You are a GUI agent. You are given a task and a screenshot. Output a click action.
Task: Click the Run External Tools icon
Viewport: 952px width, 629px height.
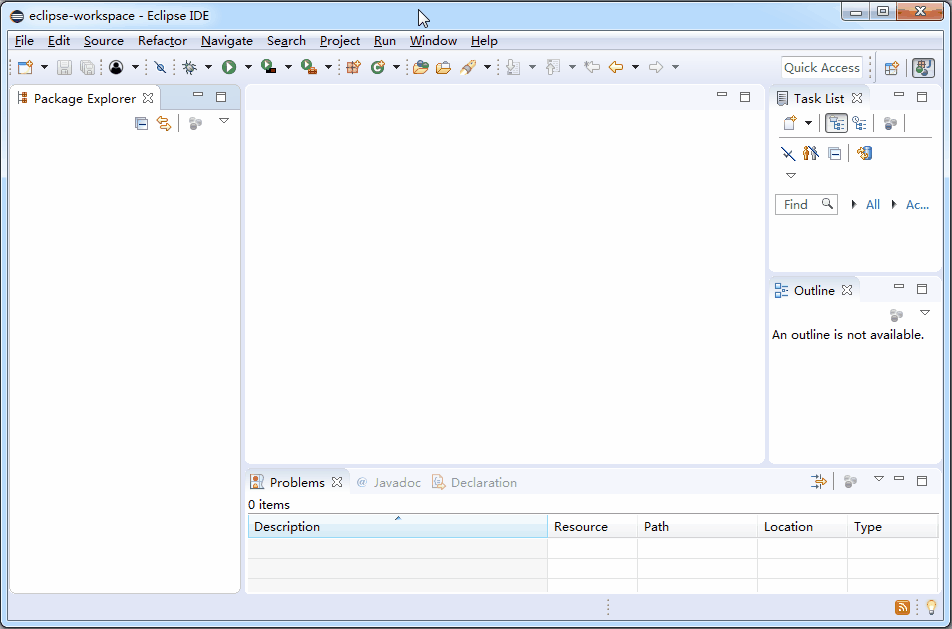(309, 67)
